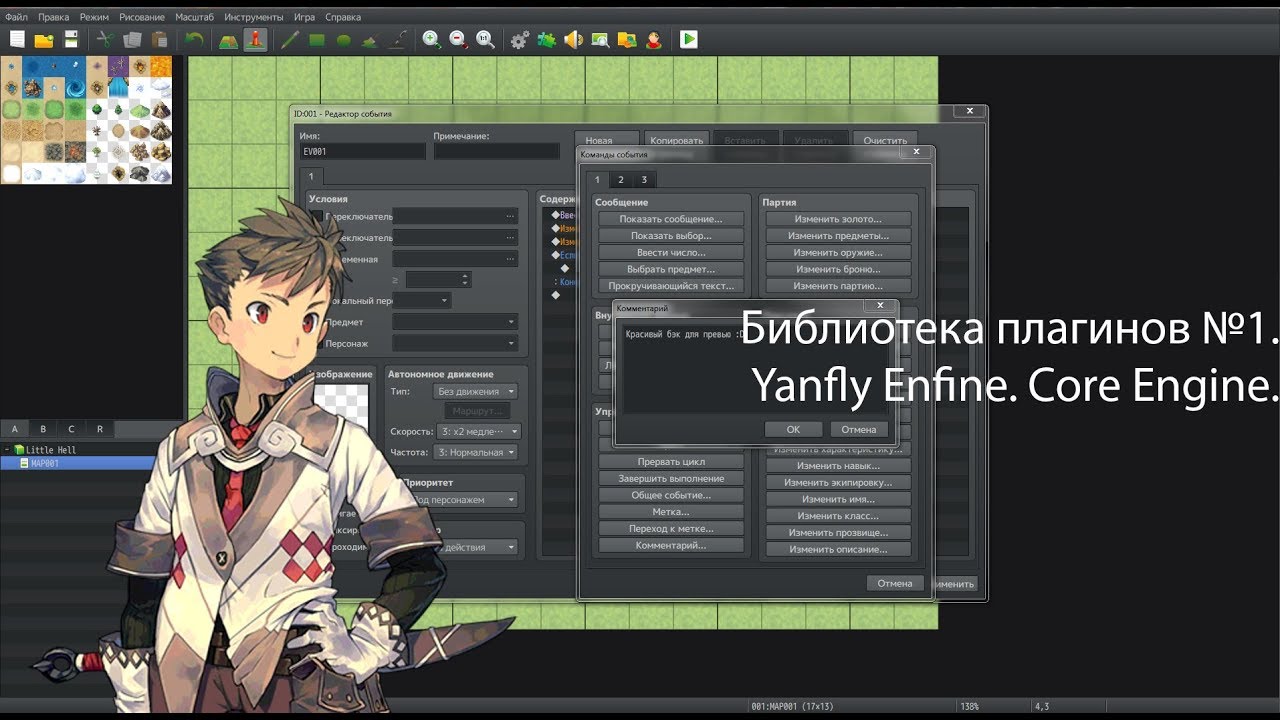Open the Sound Test speaker icon
Viewport: 1280px width, 720px height.
(574, 40)
